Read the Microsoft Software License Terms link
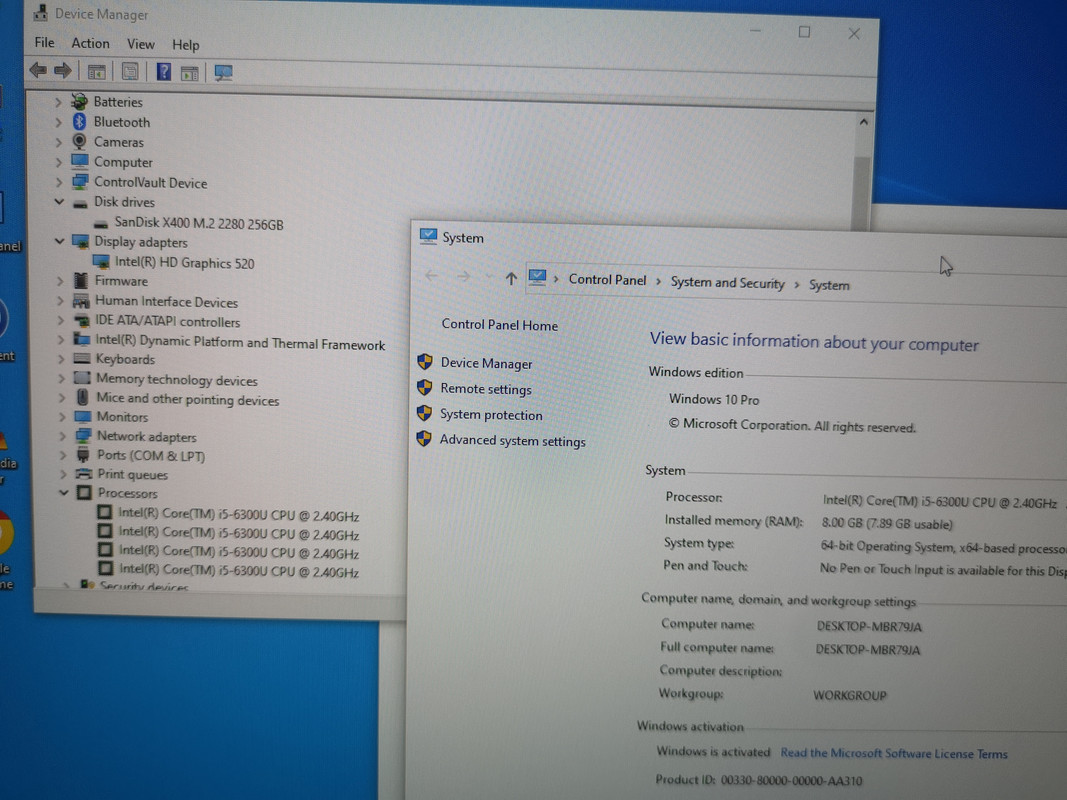Viewport: 1067px width, 800px height. click(893, 753)
